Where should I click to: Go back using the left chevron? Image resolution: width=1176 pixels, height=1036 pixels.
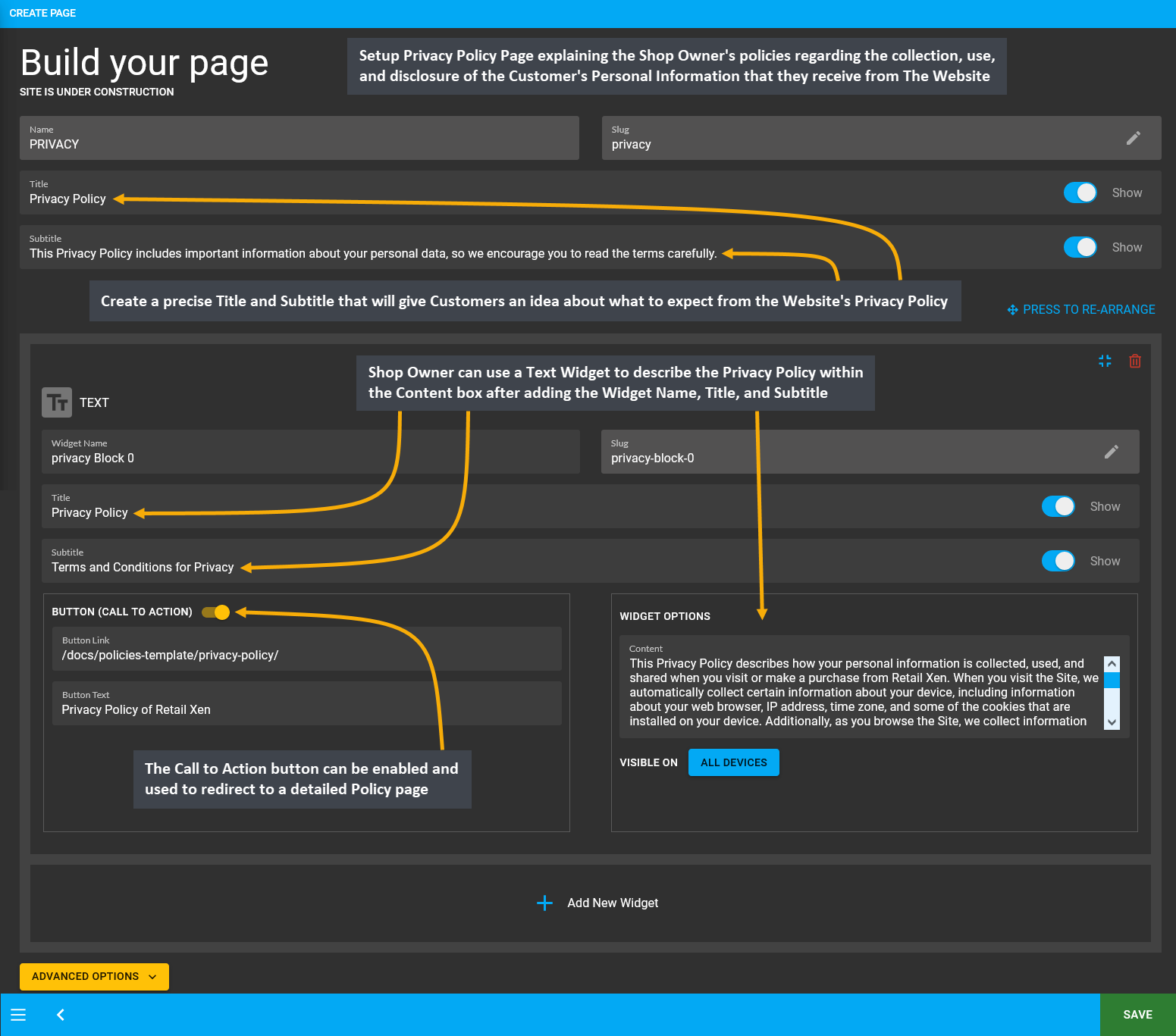[61, 1015]
